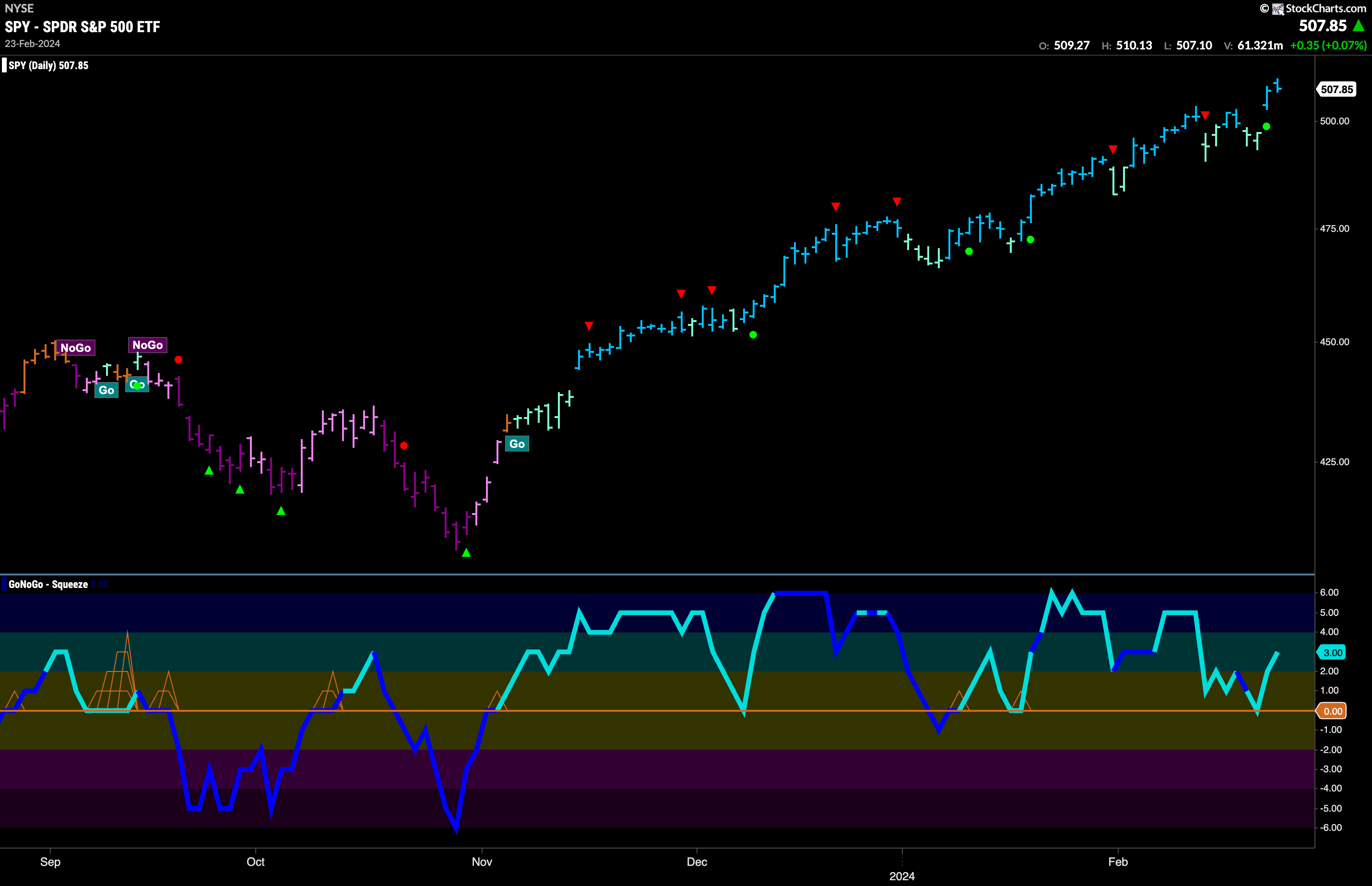1372x886 pixels.
Task: Click the NYSE exchange label
Action: [x=19, y=9]
